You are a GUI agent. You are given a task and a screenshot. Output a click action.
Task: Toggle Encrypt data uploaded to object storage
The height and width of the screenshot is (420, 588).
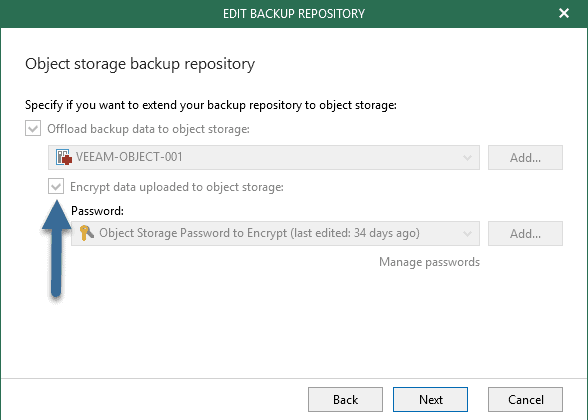click(x=56, y=186)
